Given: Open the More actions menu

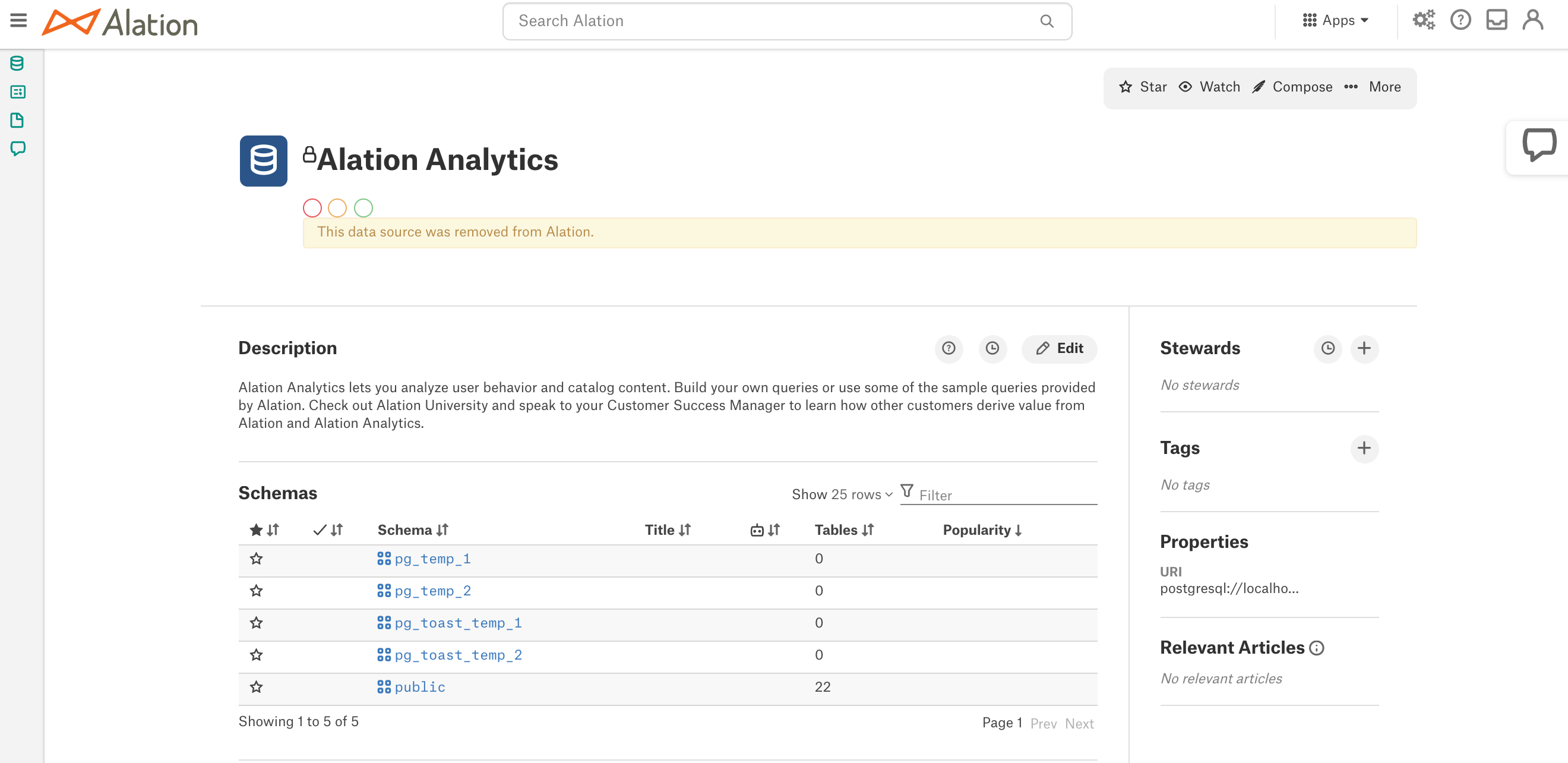Looking at the screenshot, I should tap(1373, 87).
